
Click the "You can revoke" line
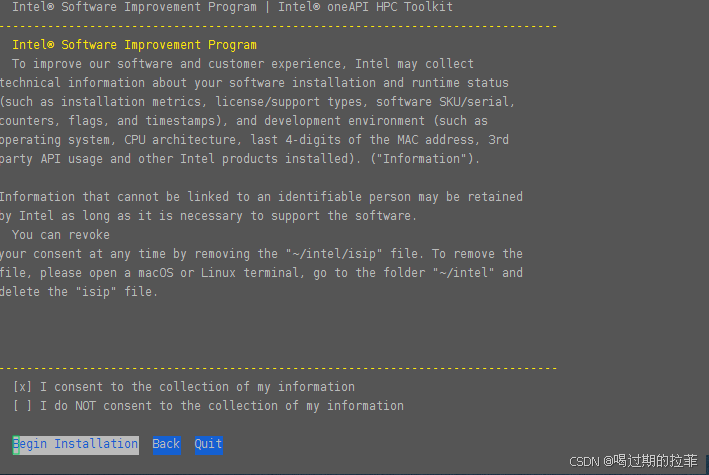[61, 235]
